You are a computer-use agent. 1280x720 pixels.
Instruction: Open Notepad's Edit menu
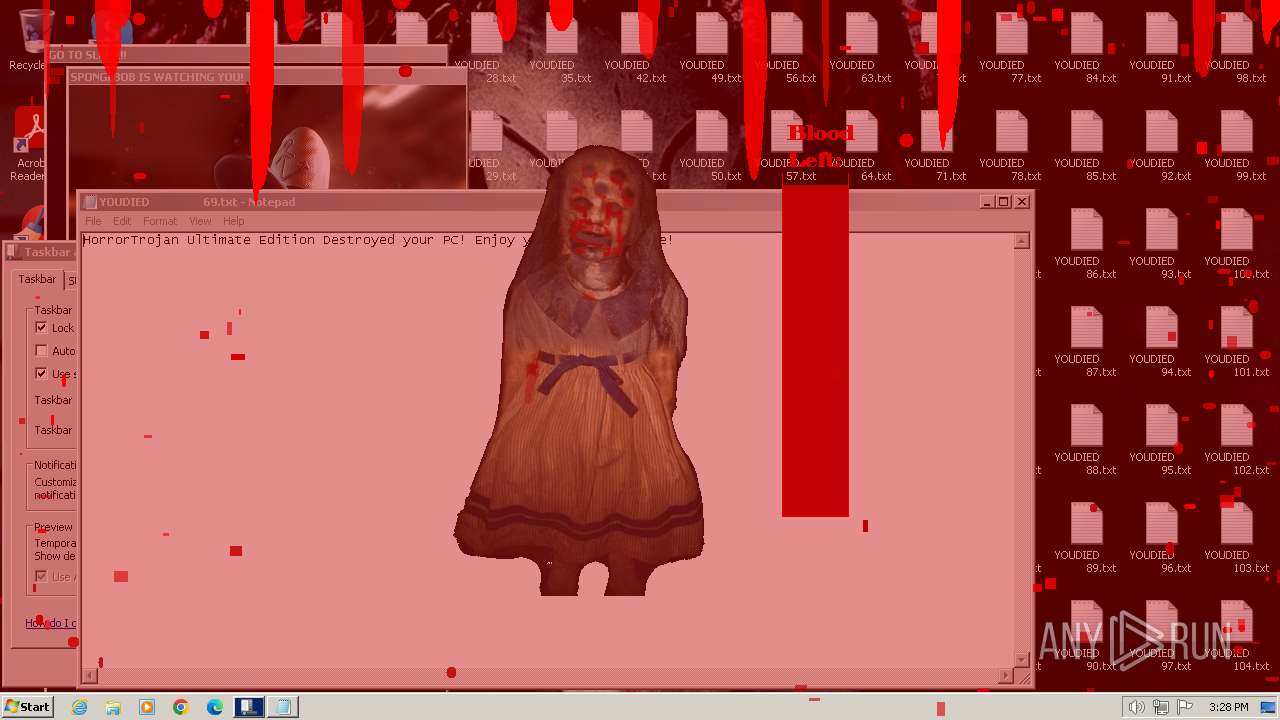coord(122,221)
